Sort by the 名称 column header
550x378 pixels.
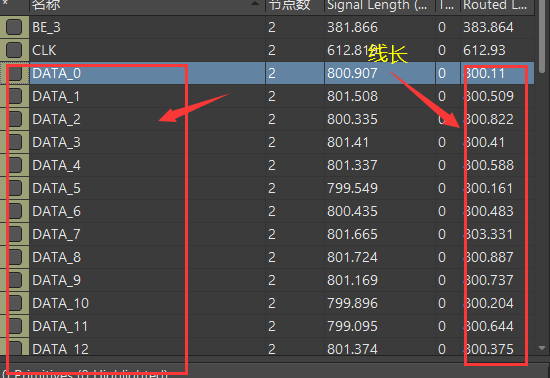(147, 6)
